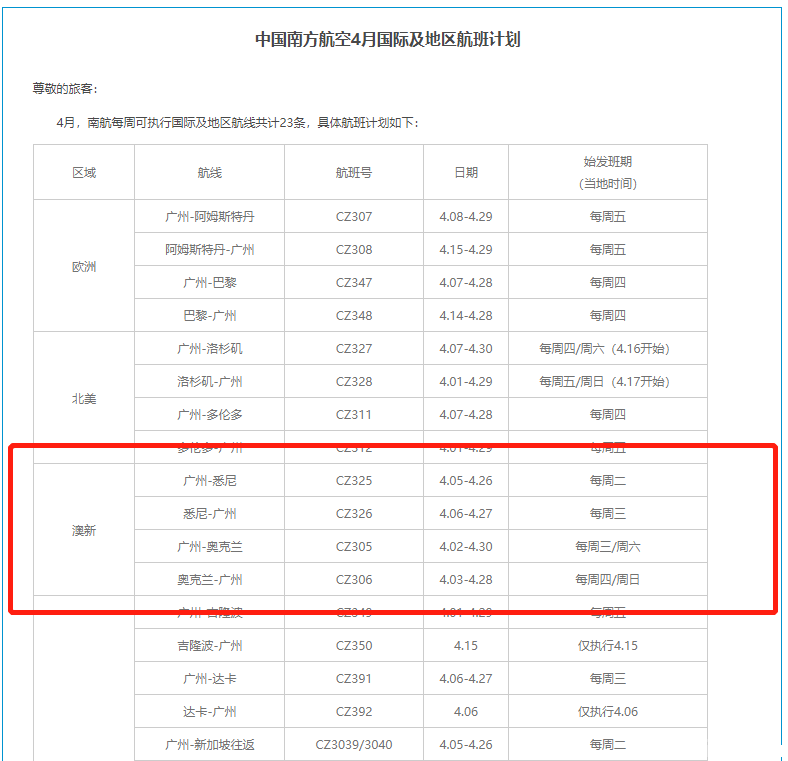Select flight number CZ392
Screen dimensions: 788x761
354,712
